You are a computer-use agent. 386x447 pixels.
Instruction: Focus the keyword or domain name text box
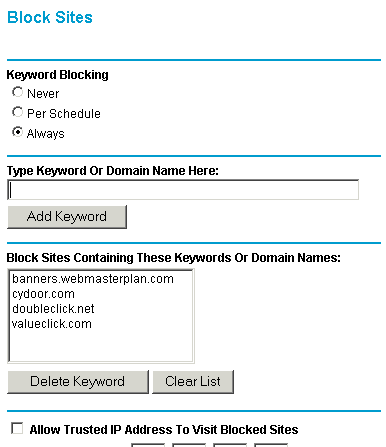183,190
